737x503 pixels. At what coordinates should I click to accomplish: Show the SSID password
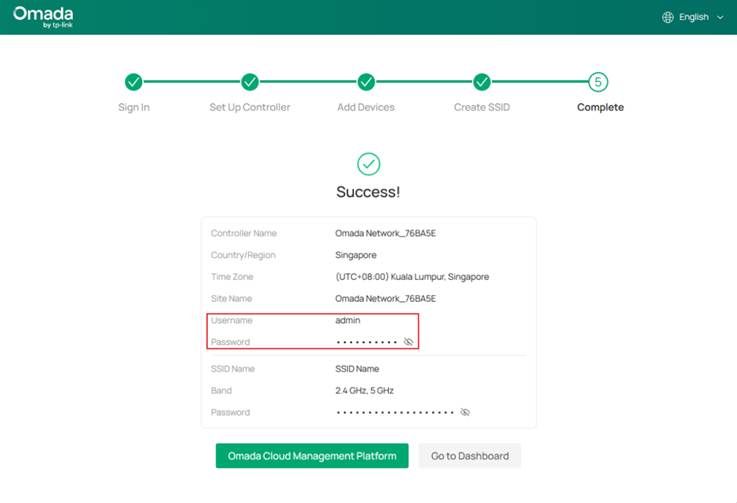(465, 412)
